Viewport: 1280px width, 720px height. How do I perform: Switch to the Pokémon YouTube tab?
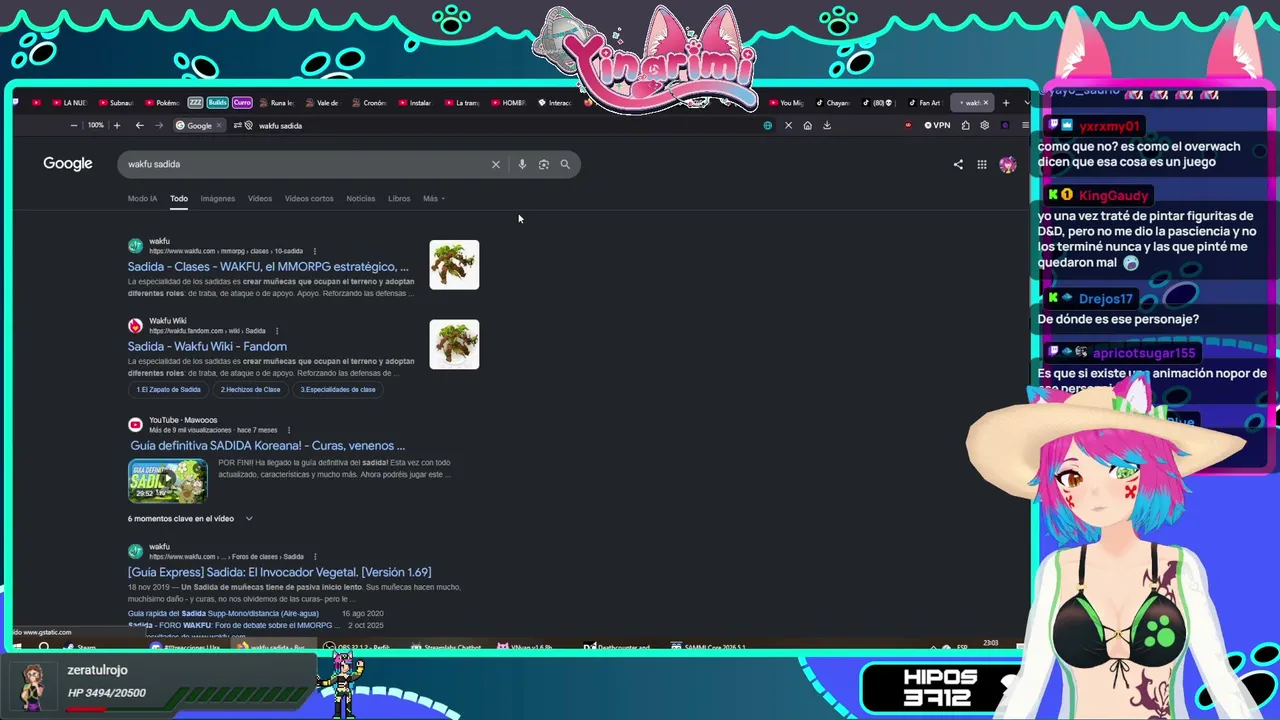pyautogui.click(x=162, y=103)
